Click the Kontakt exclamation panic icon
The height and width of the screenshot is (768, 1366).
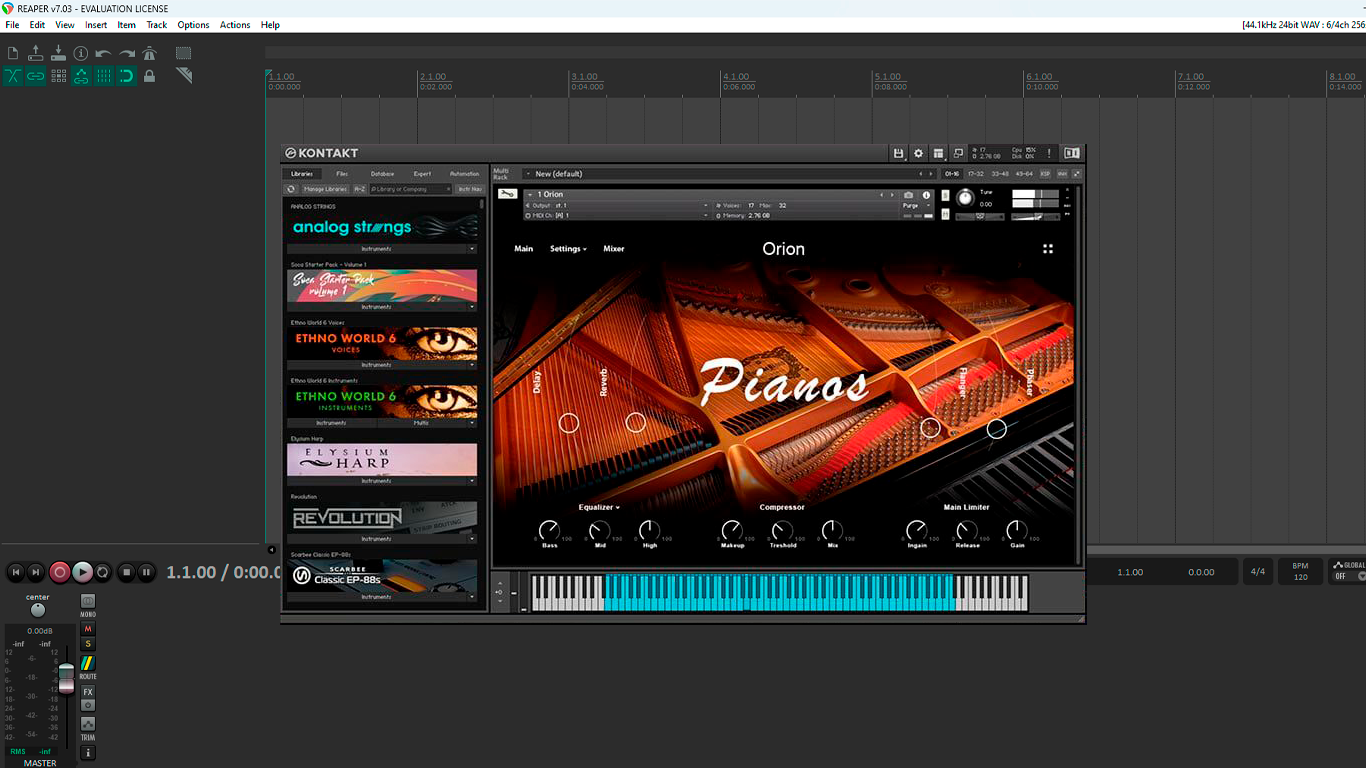tap(1049, 153)
